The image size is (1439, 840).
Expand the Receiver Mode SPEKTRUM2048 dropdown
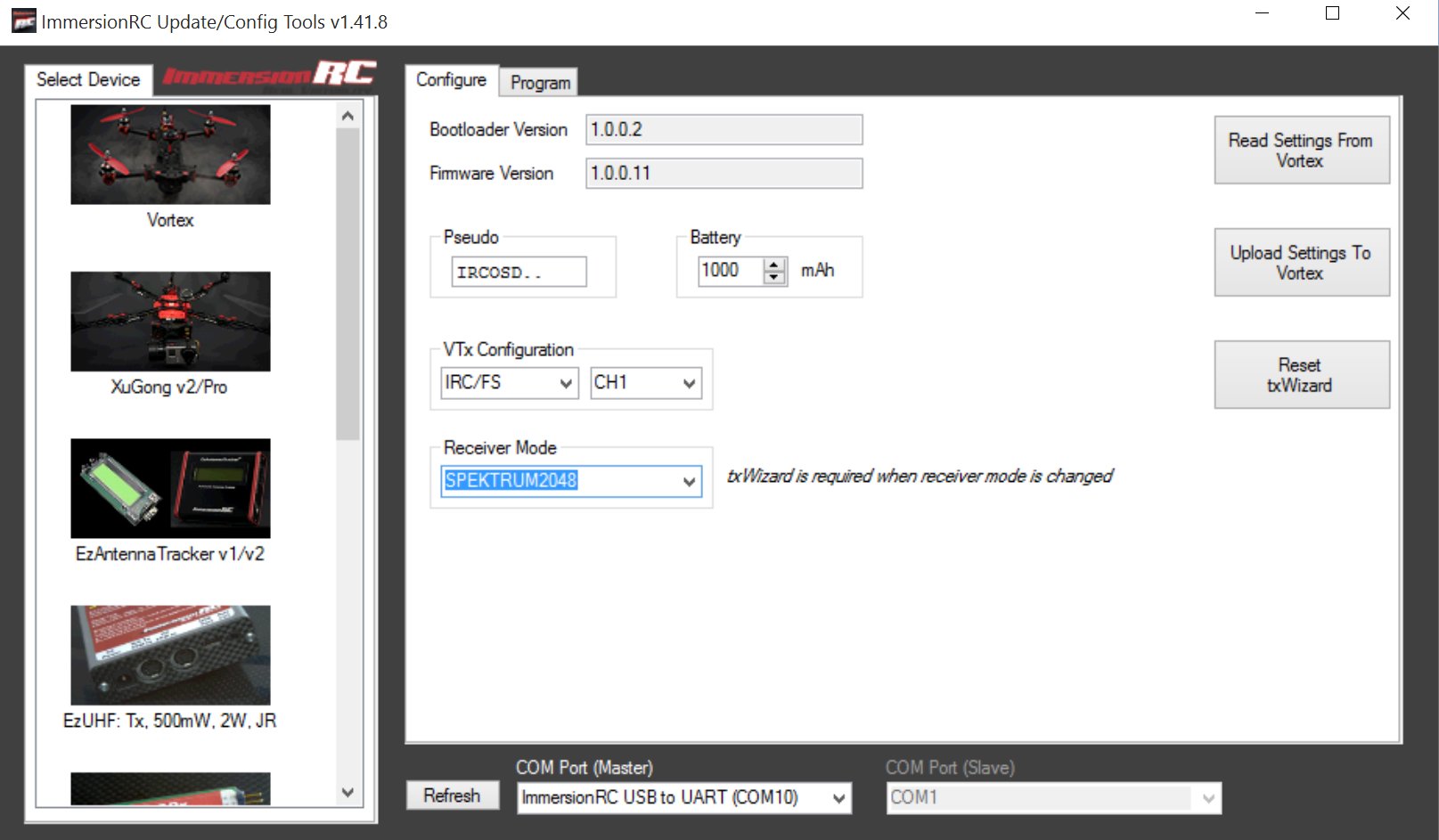pyautogui.click(x=571, y=481)
